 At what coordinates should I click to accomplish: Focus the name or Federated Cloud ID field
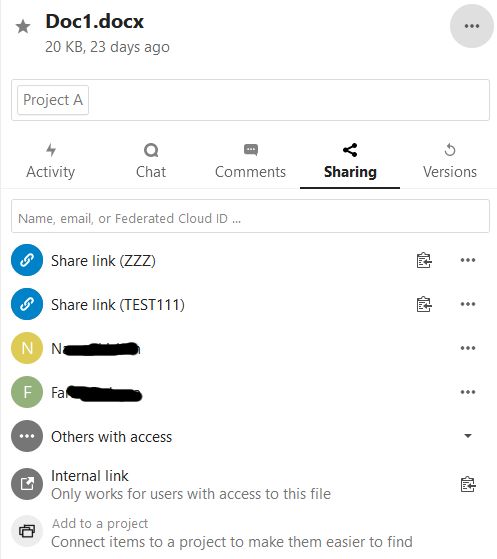point(250,216)
